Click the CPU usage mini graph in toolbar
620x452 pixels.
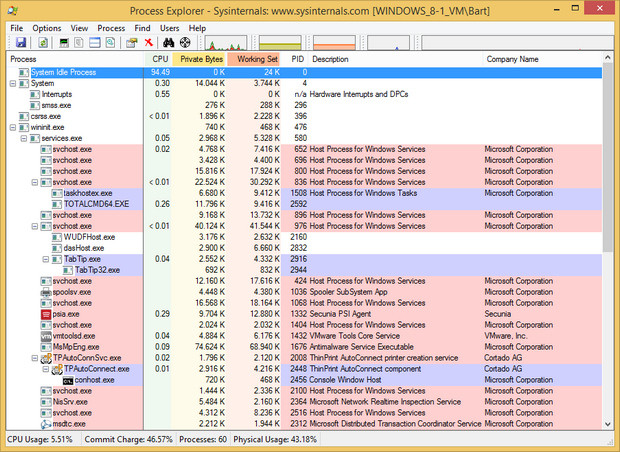(x=225, y=43)
